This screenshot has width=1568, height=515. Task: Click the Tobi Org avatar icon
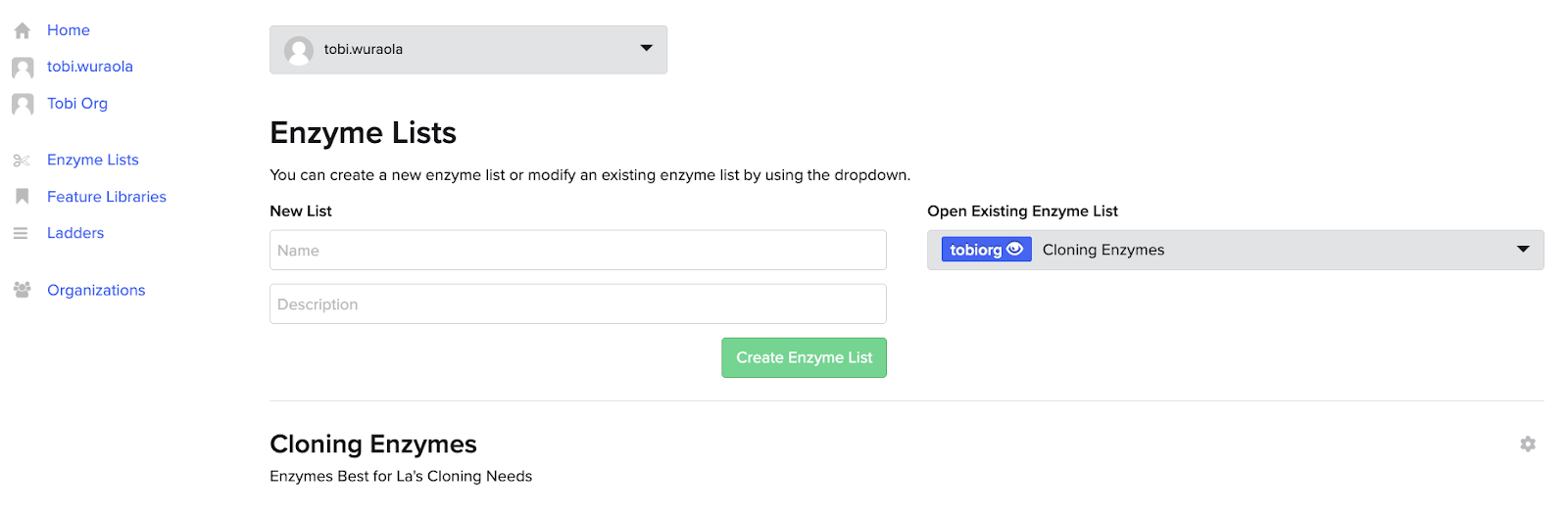(x=23, y=104)
